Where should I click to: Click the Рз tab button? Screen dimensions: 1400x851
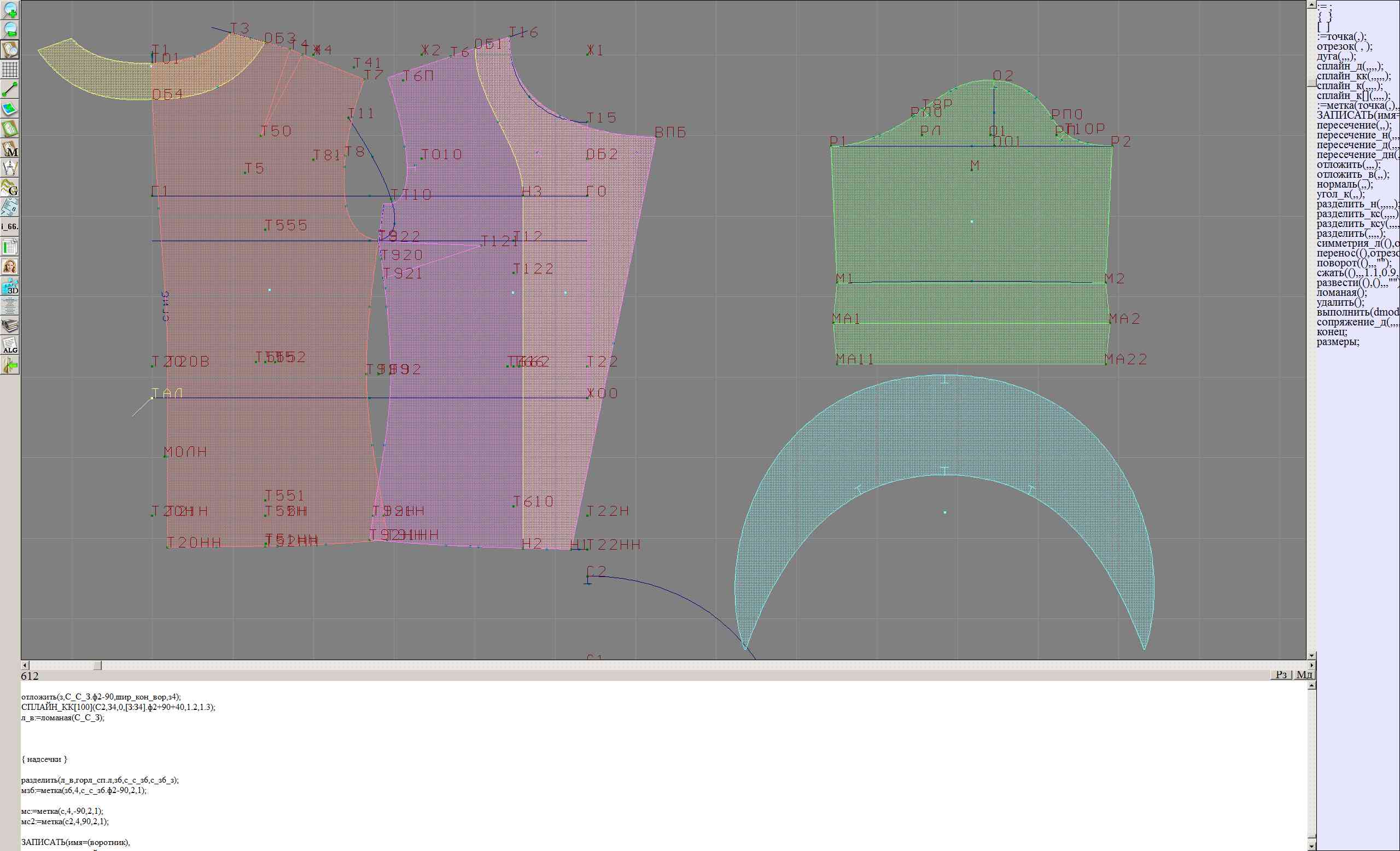[x=1281, y=674]
